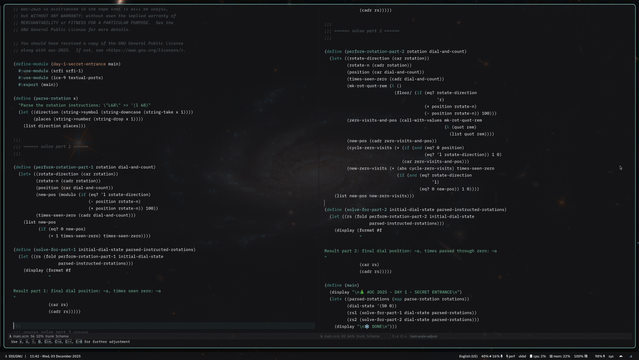Click the last icon in the system tray

[x=631, y=356]
